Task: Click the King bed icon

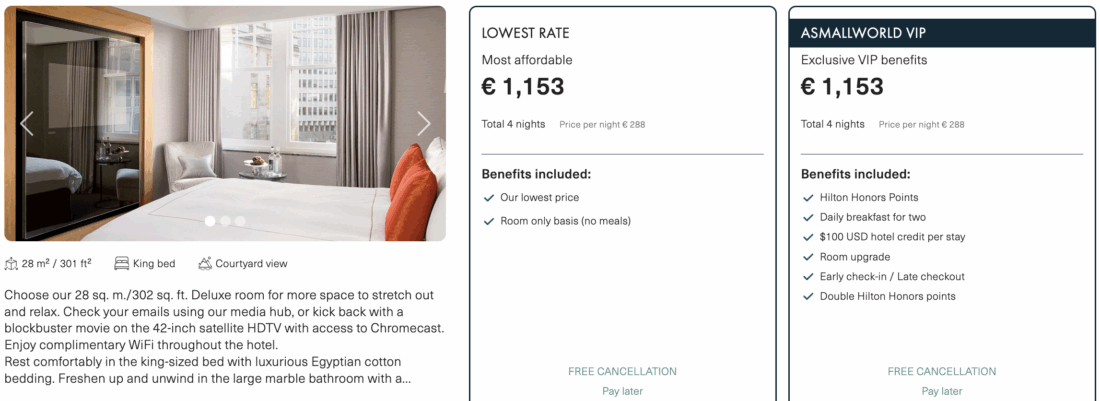Action: [121, 264]
